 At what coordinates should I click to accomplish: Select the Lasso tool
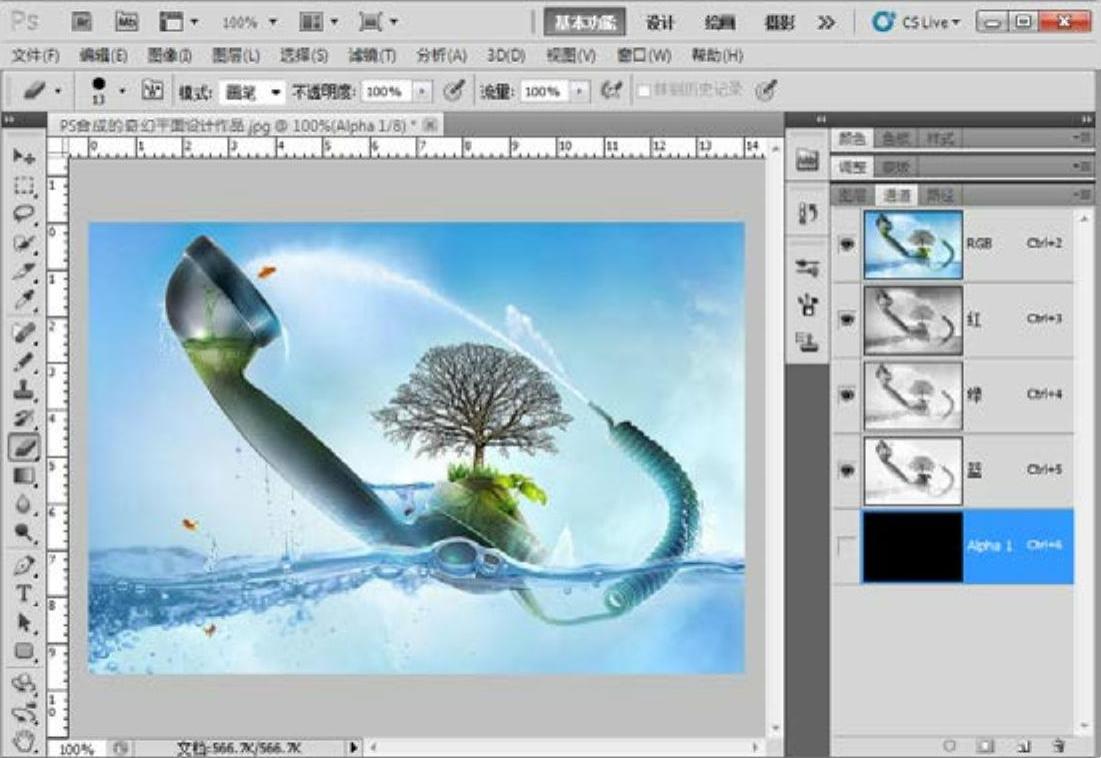(x=24, y=214)
